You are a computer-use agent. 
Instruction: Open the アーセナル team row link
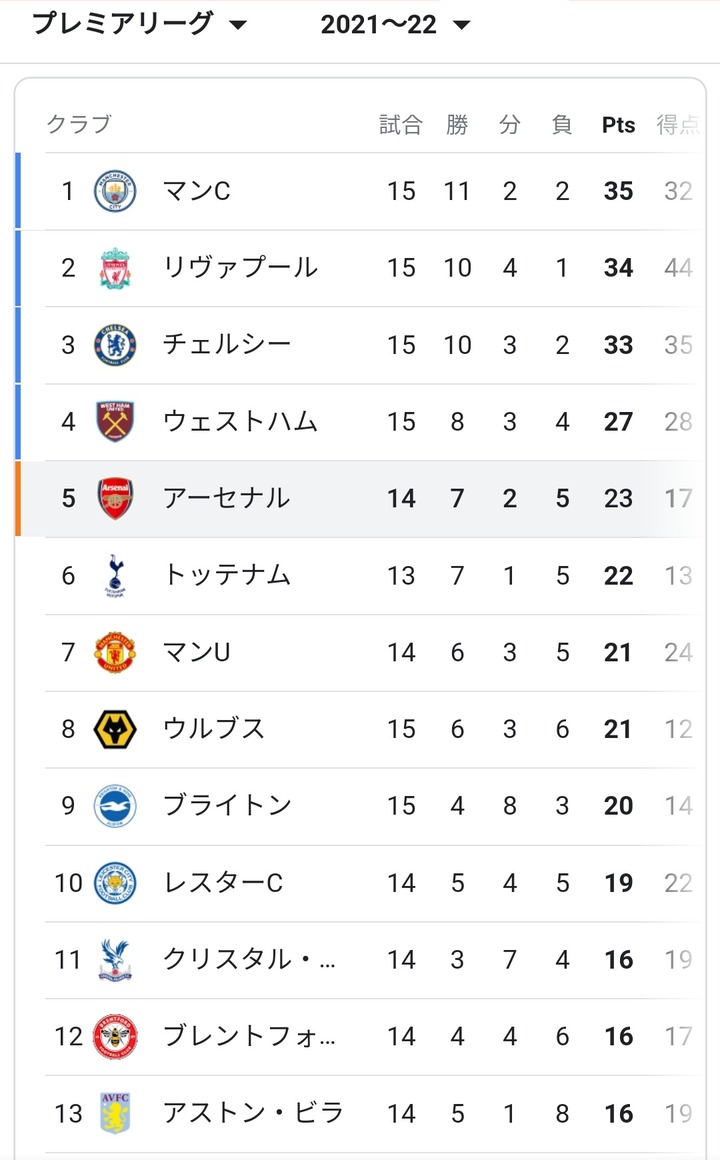click(x=226, y=498)
